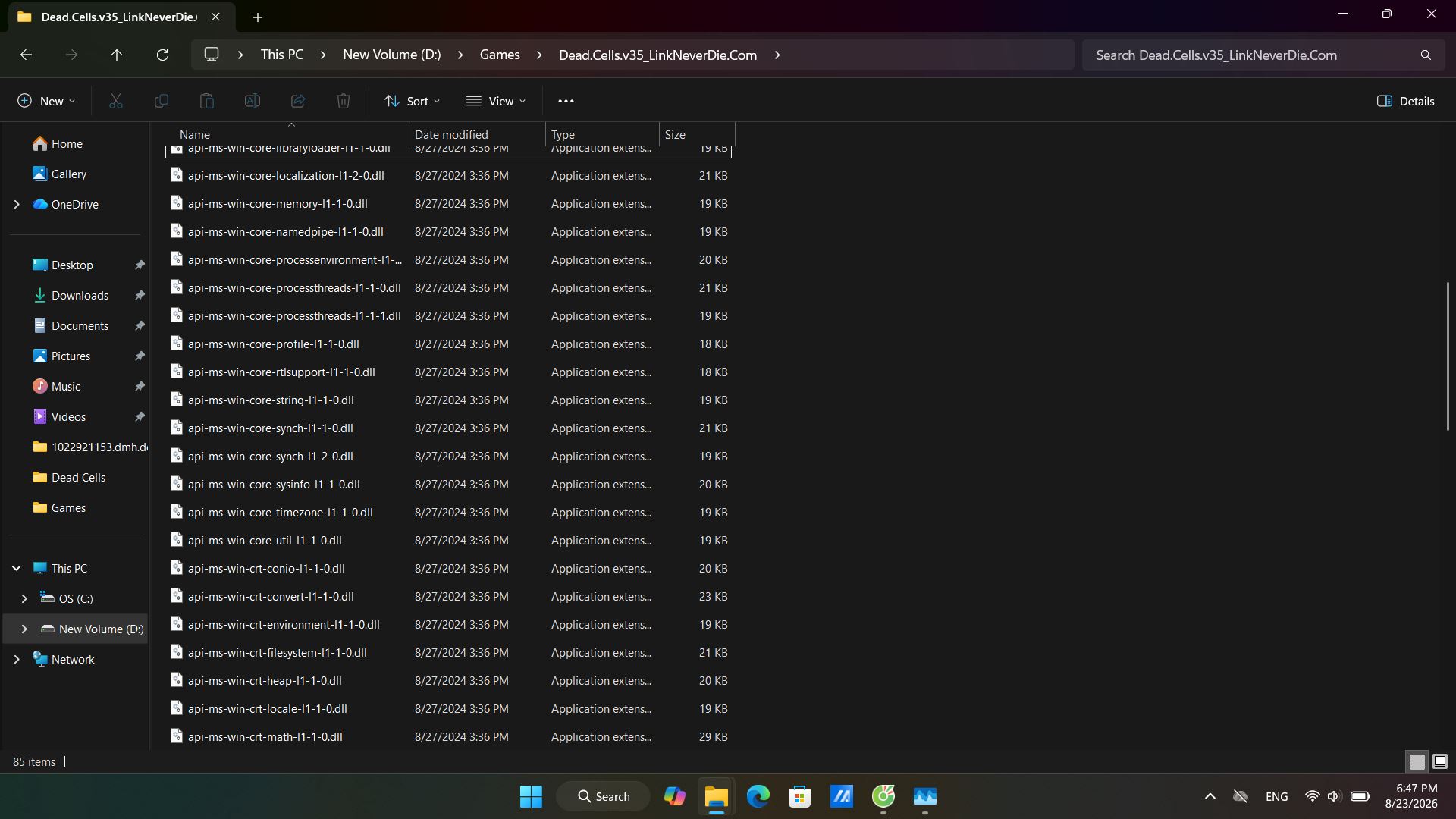
Task: Select api-ms-win-core-localization-l1-2-0.dll file
Action: click(448, 175)
